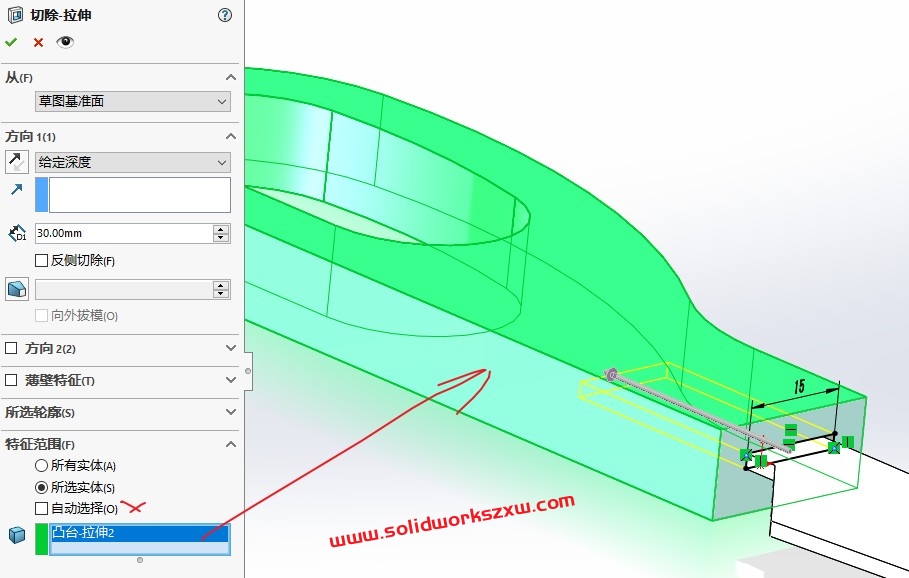Click the draft on/off icon

pos(17,289)
